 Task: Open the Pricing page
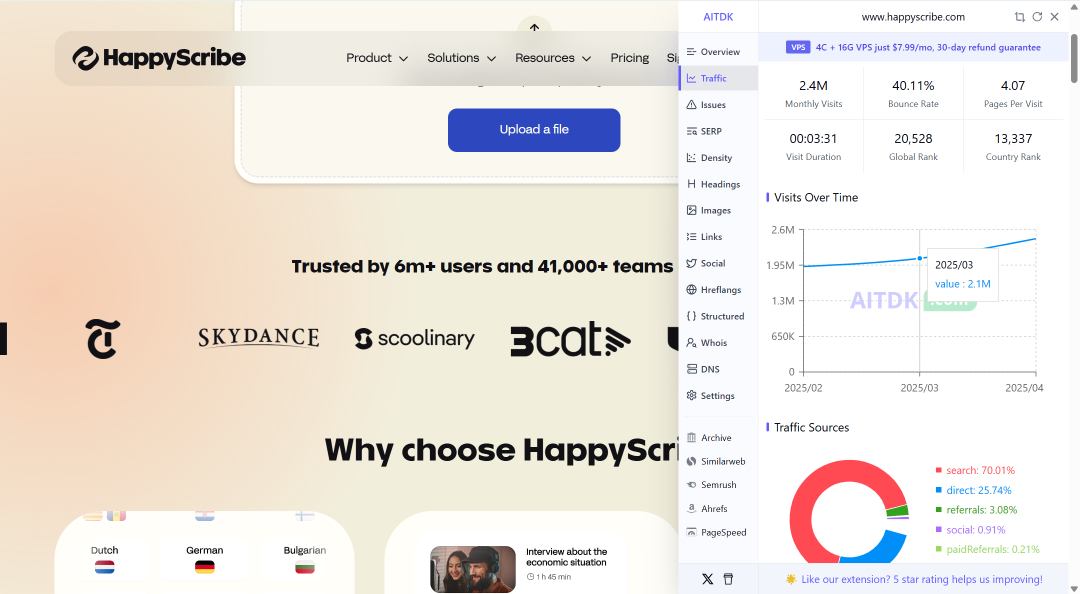pos(630,58)
